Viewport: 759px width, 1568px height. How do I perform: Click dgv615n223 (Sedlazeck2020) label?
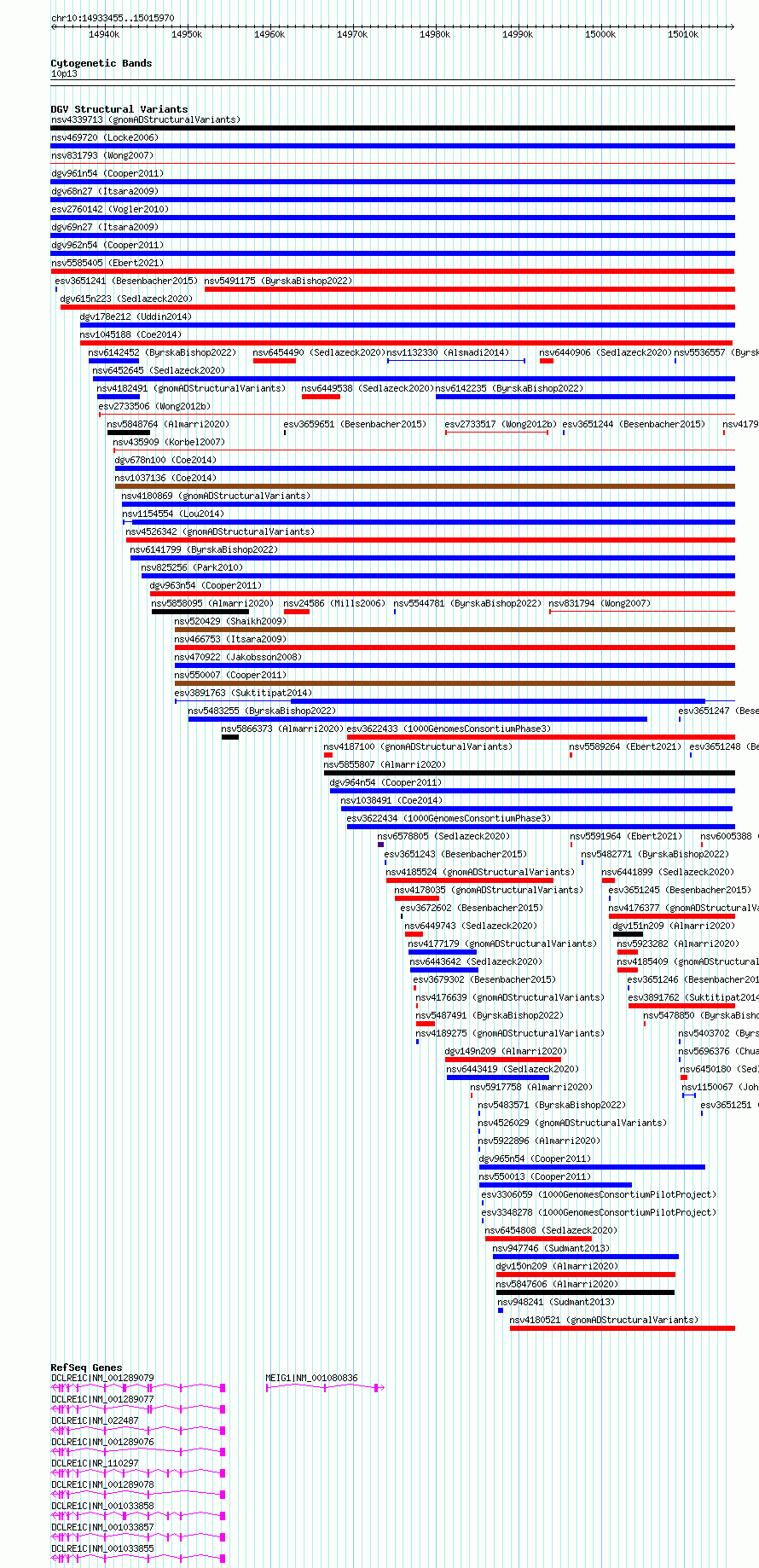click(126, 299)
